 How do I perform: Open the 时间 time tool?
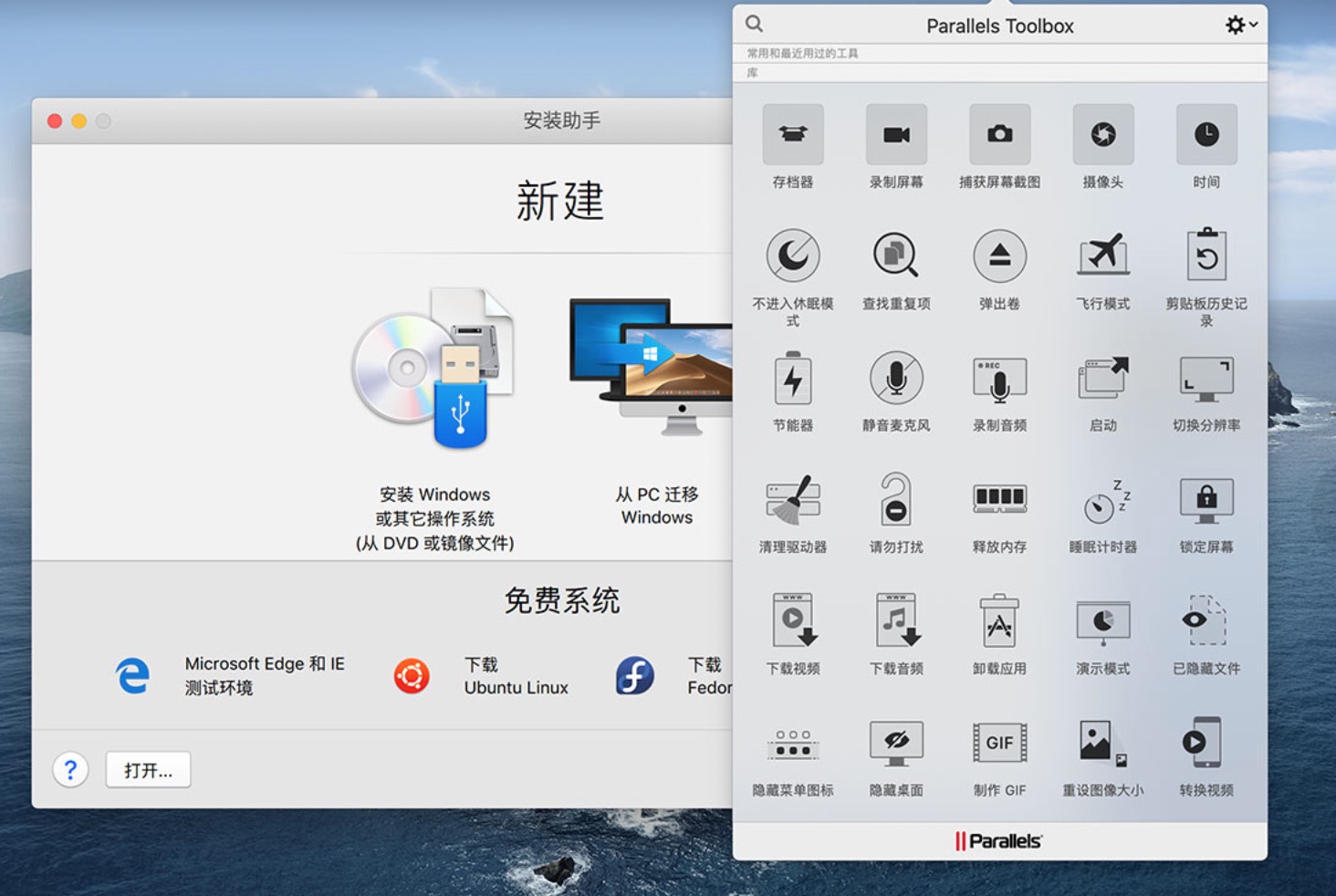click(x=1206, y=135)
